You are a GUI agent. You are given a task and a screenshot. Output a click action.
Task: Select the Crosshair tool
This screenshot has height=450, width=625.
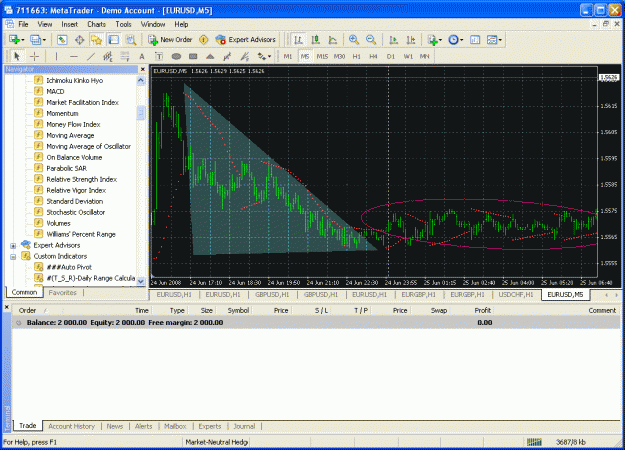coord(34,56)
